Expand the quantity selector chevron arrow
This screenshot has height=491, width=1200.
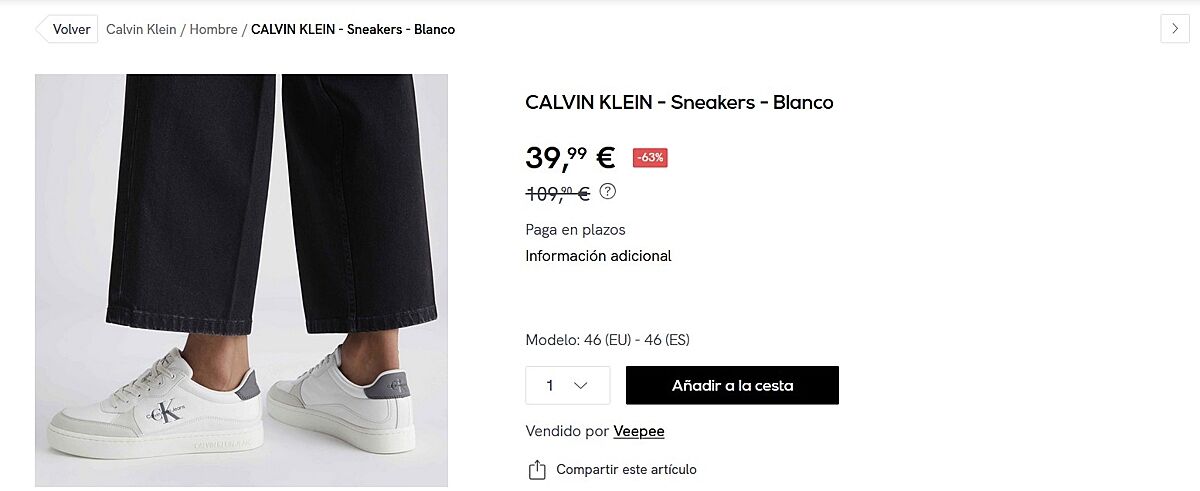(x=580, y=385)
